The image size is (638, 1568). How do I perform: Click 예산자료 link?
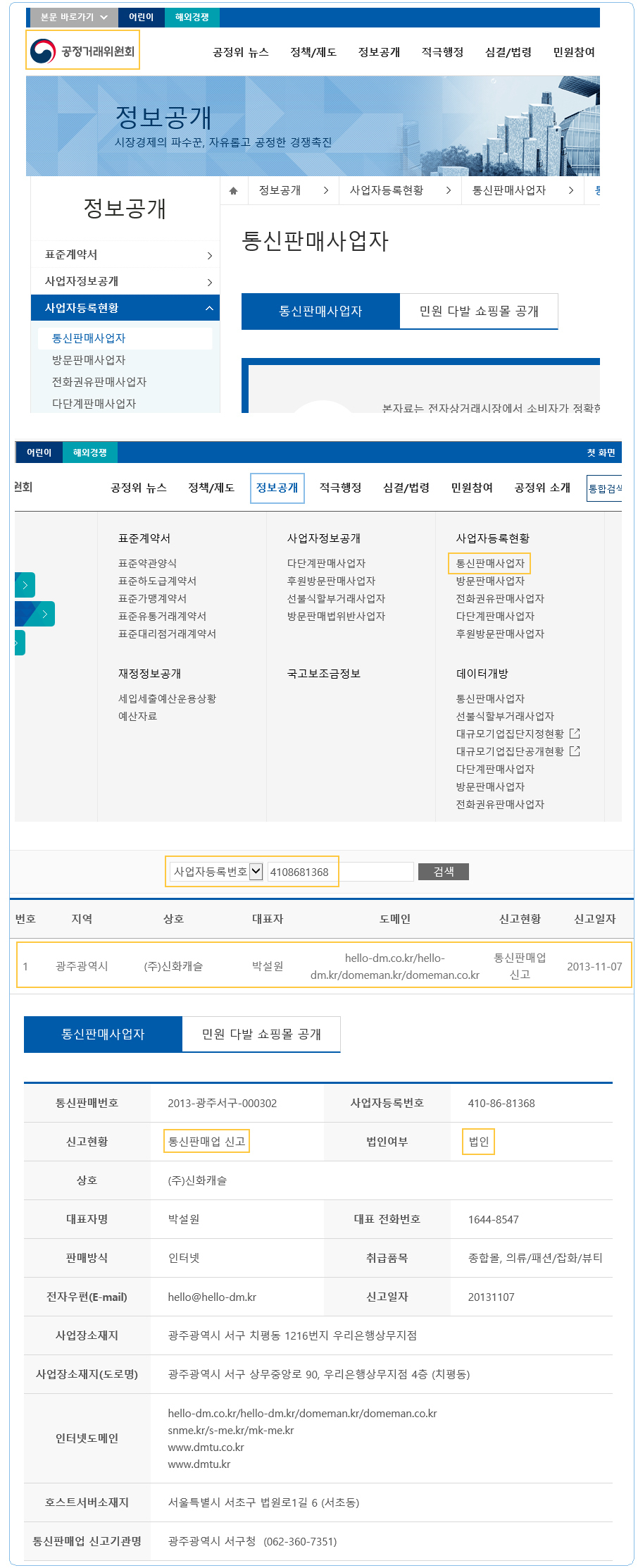[x=137, y=716]
